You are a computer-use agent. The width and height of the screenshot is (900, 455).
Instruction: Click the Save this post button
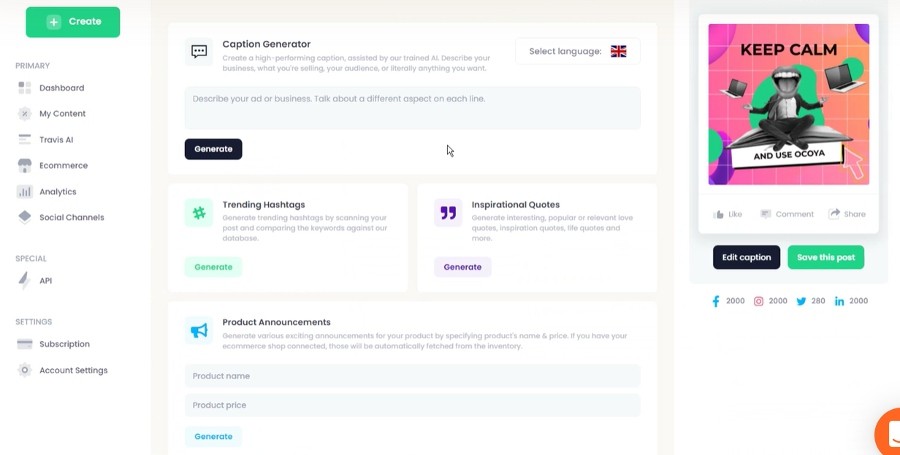point(825,257)
